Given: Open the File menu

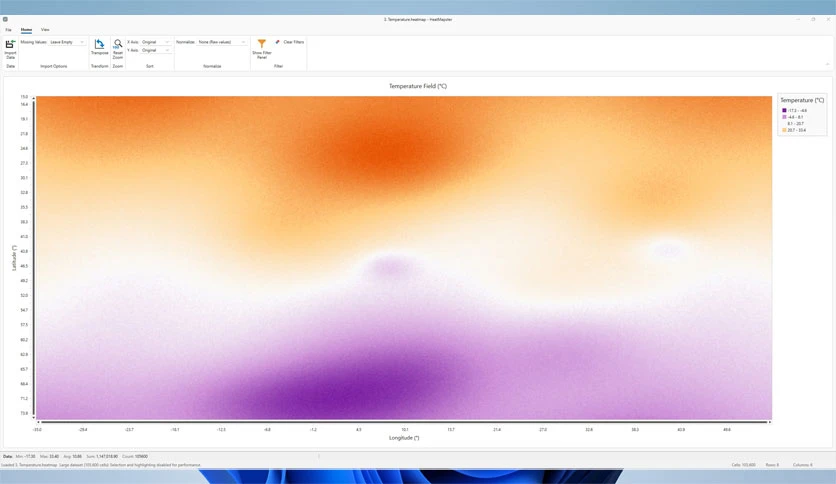Looking at the screenshot, I should (x=9, y=30).
